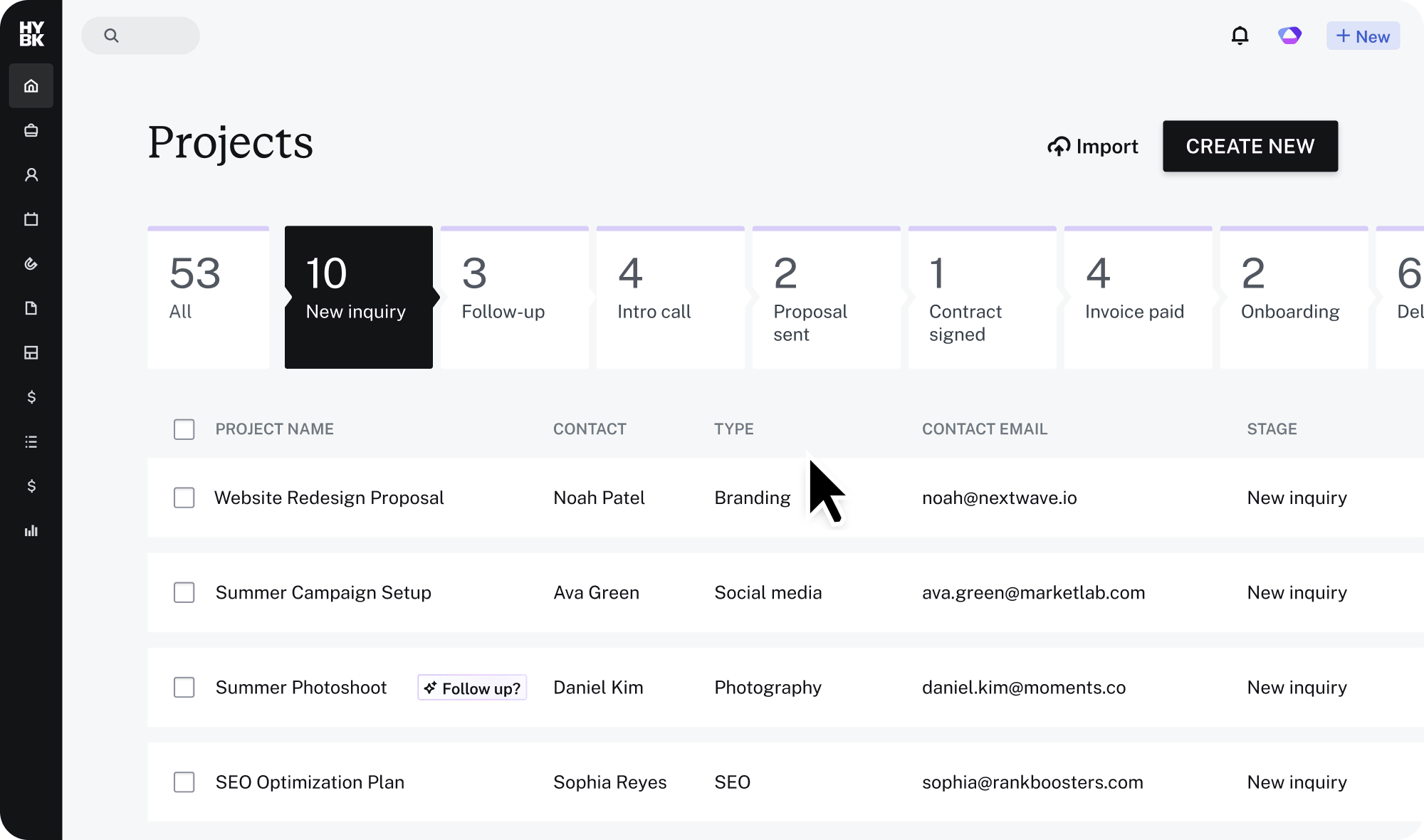Screen dimensions: 1424x840
Task: Open the briefcase projects sidebar icon
Action: [x=31, y=130]
